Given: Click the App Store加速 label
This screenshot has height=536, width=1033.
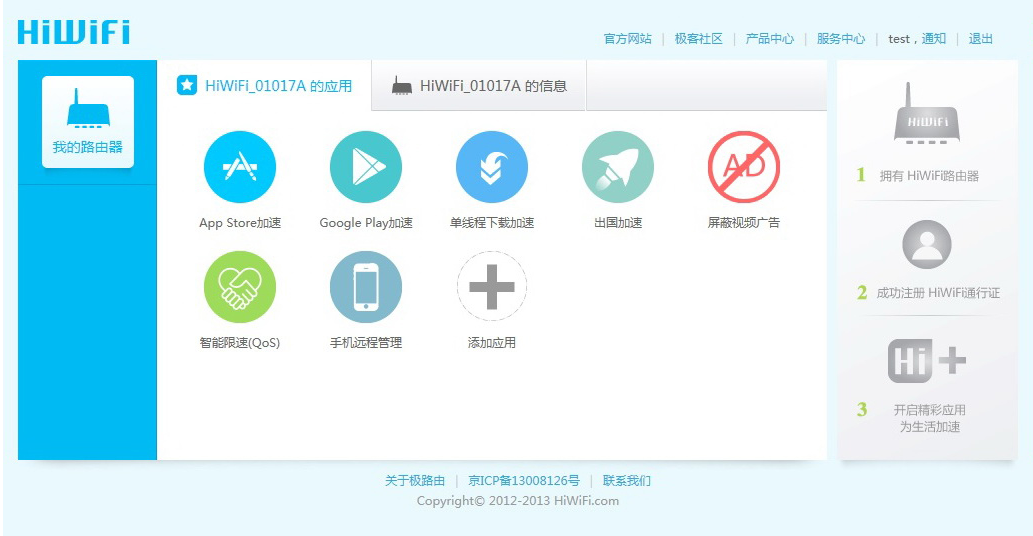Looking at the screenshot, I should click(x=240, y=223).
